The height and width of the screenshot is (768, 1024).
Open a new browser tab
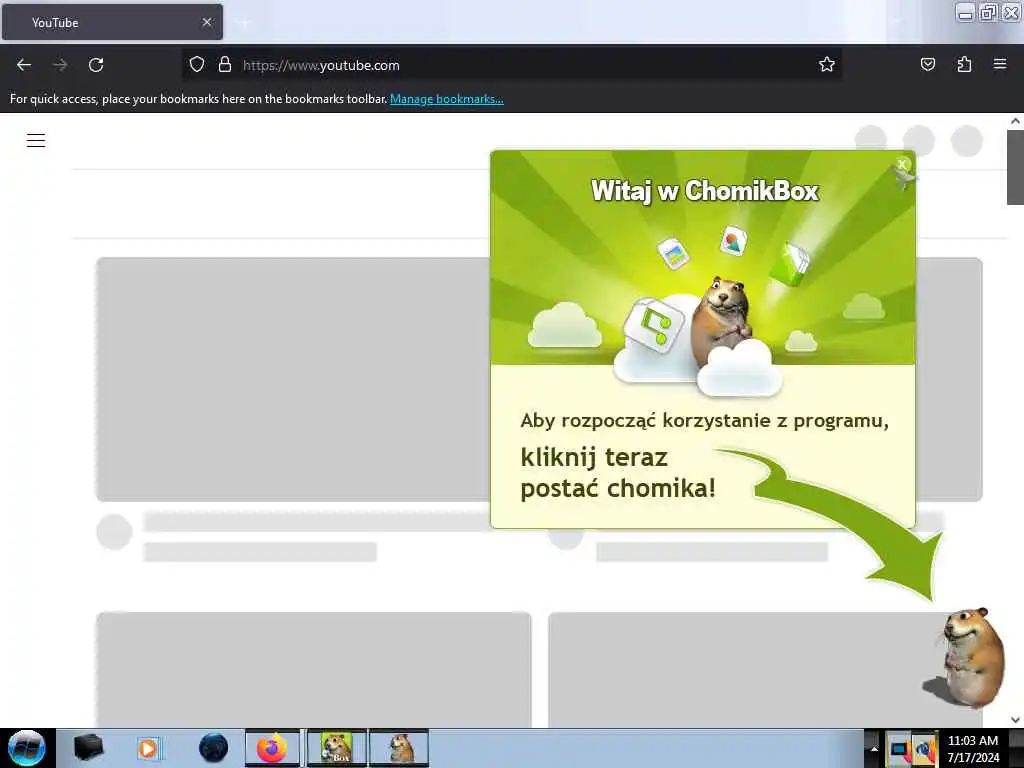tap(244, 23)
